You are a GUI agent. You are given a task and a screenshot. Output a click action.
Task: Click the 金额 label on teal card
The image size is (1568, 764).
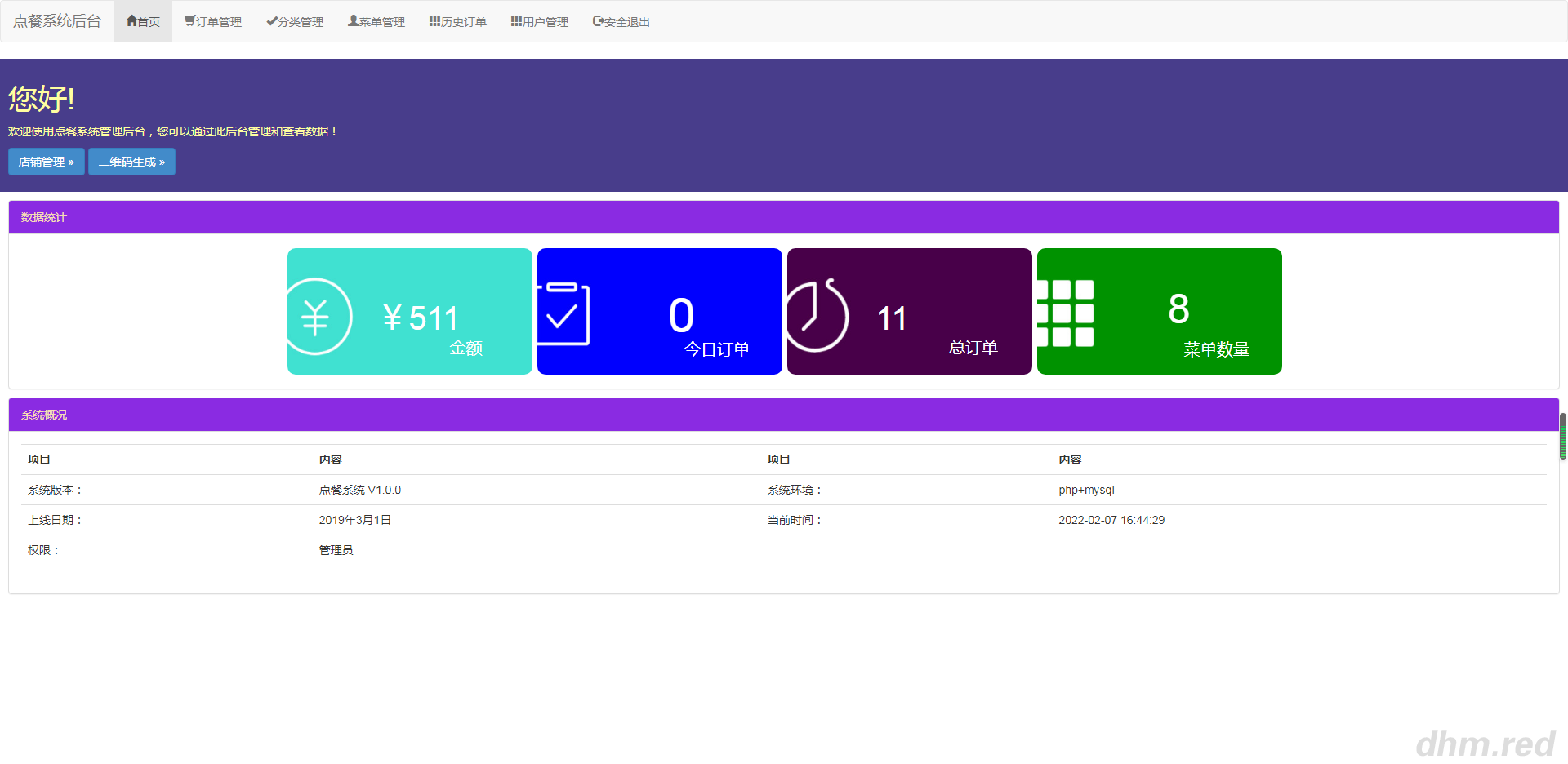click(x=466, y=349)
